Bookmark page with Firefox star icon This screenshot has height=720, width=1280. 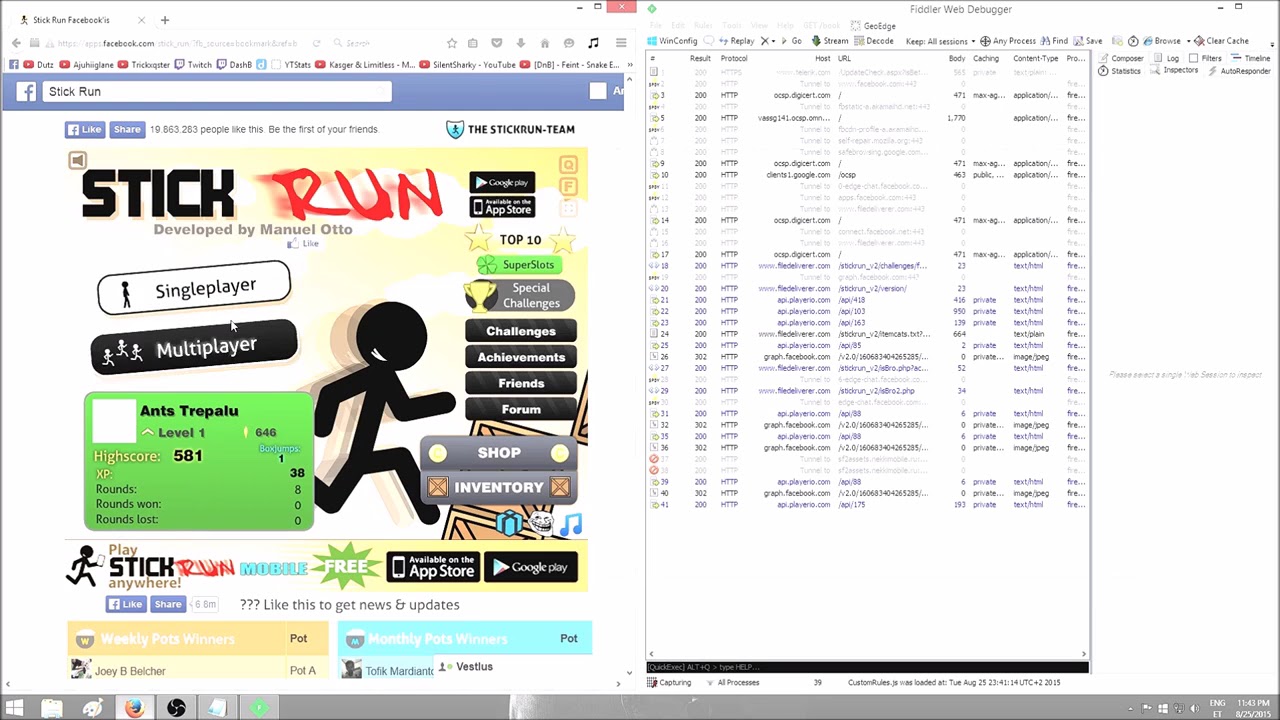(x=452, y=43)
